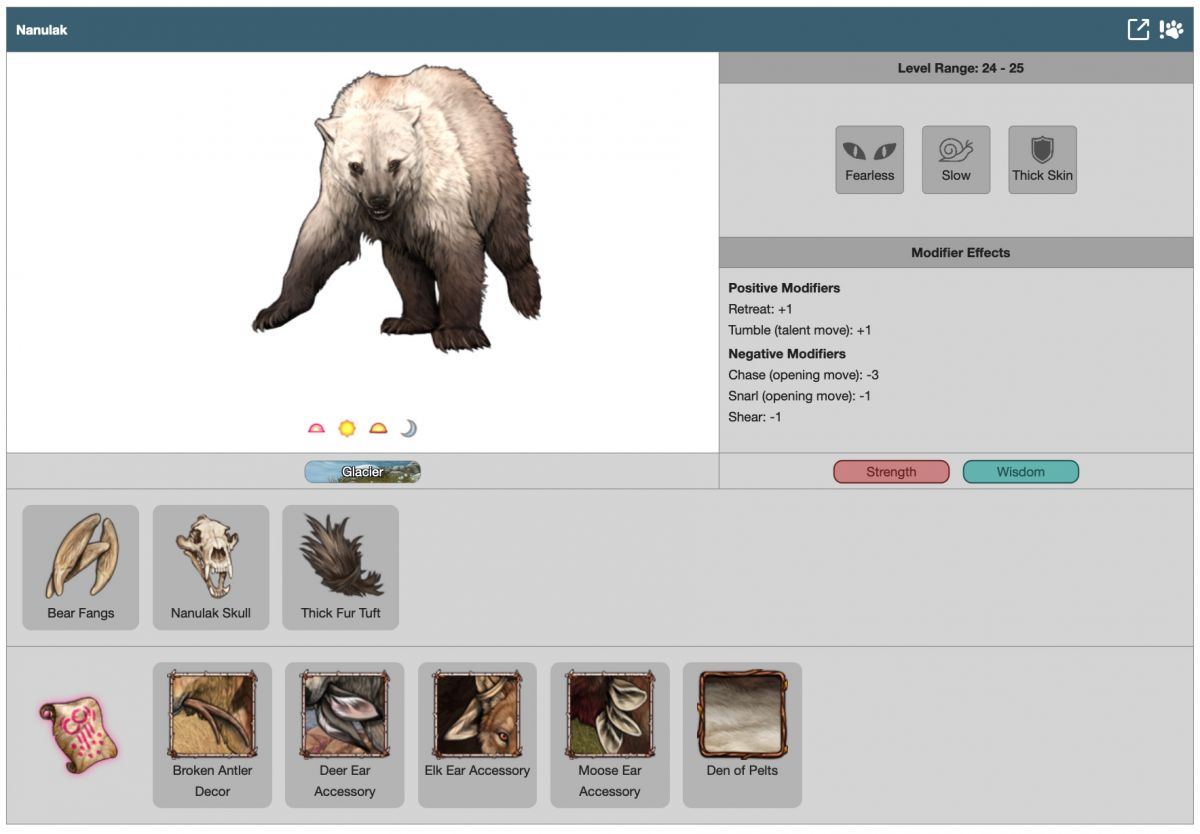Click the crescent moon night icon

click(408, 428)
